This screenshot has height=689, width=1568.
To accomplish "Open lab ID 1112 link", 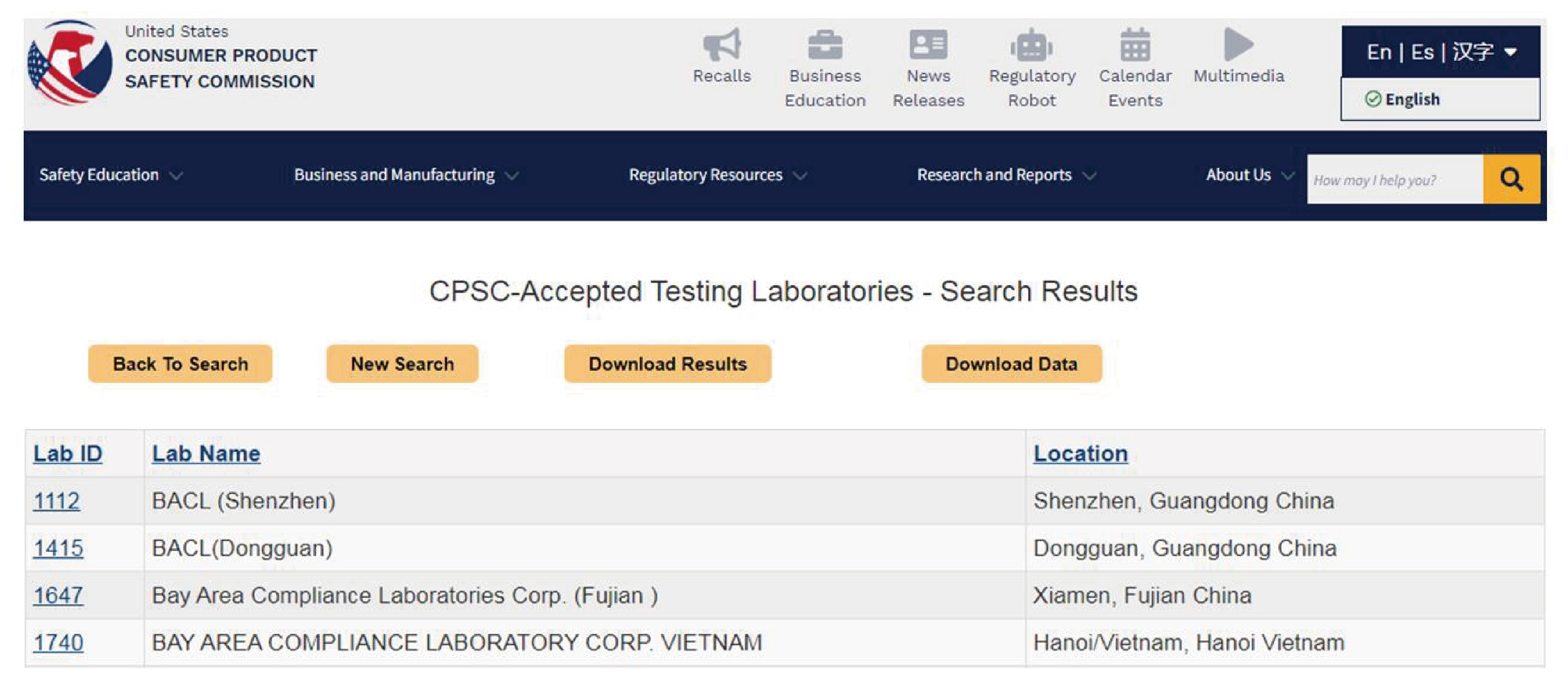I will [x=57, y=501].
